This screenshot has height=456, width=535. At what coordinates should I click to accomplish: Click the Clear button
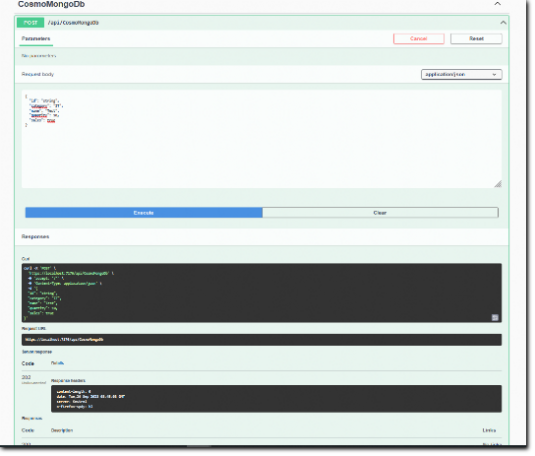pos(380,213)
